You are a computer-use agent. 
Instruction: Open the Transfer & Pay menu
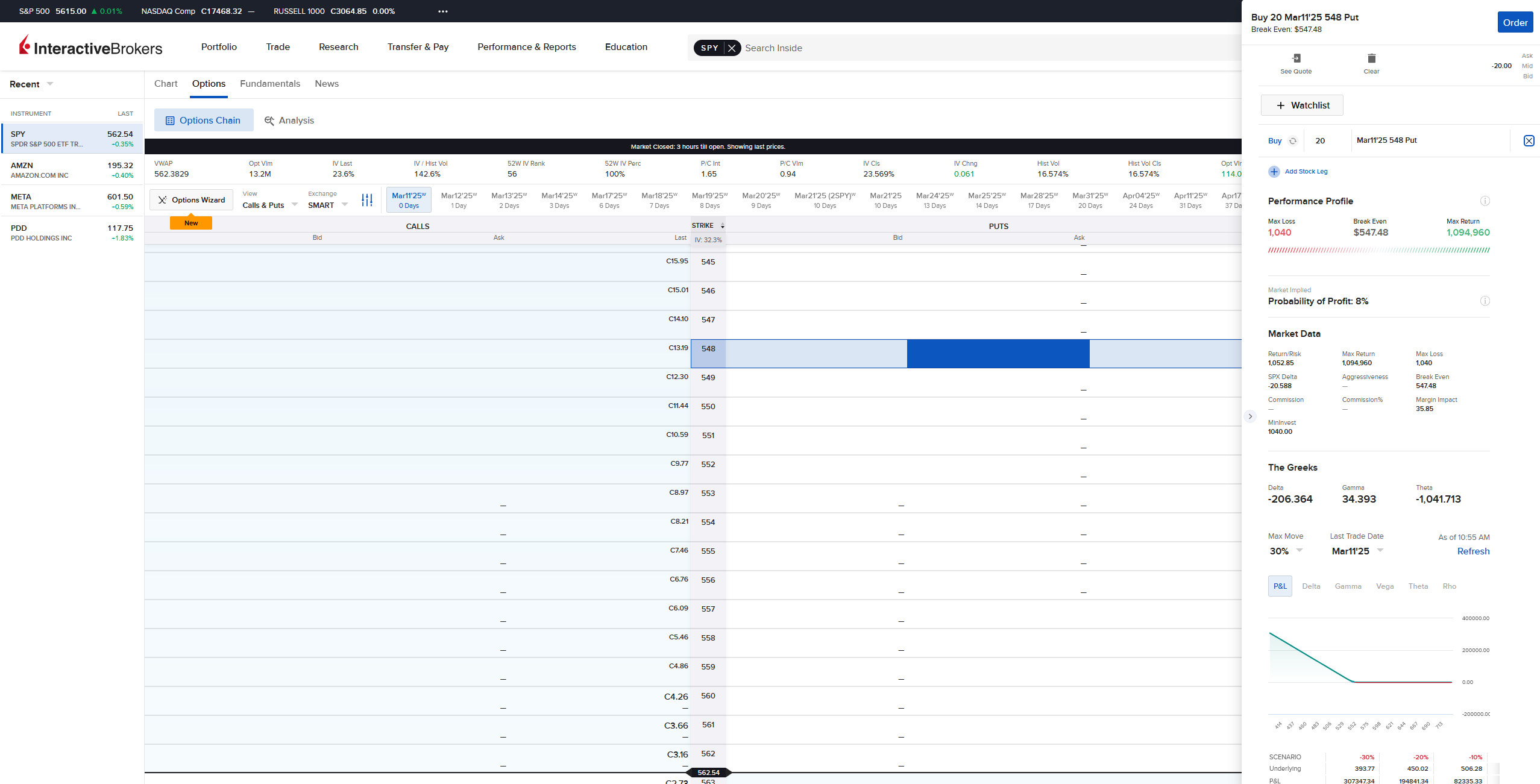click(418, 47)
